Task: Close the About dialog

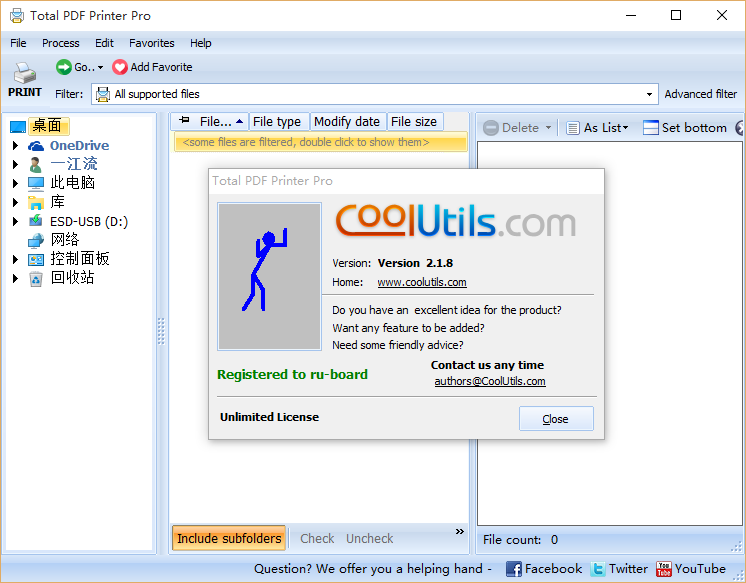Action: pos(556,419)
